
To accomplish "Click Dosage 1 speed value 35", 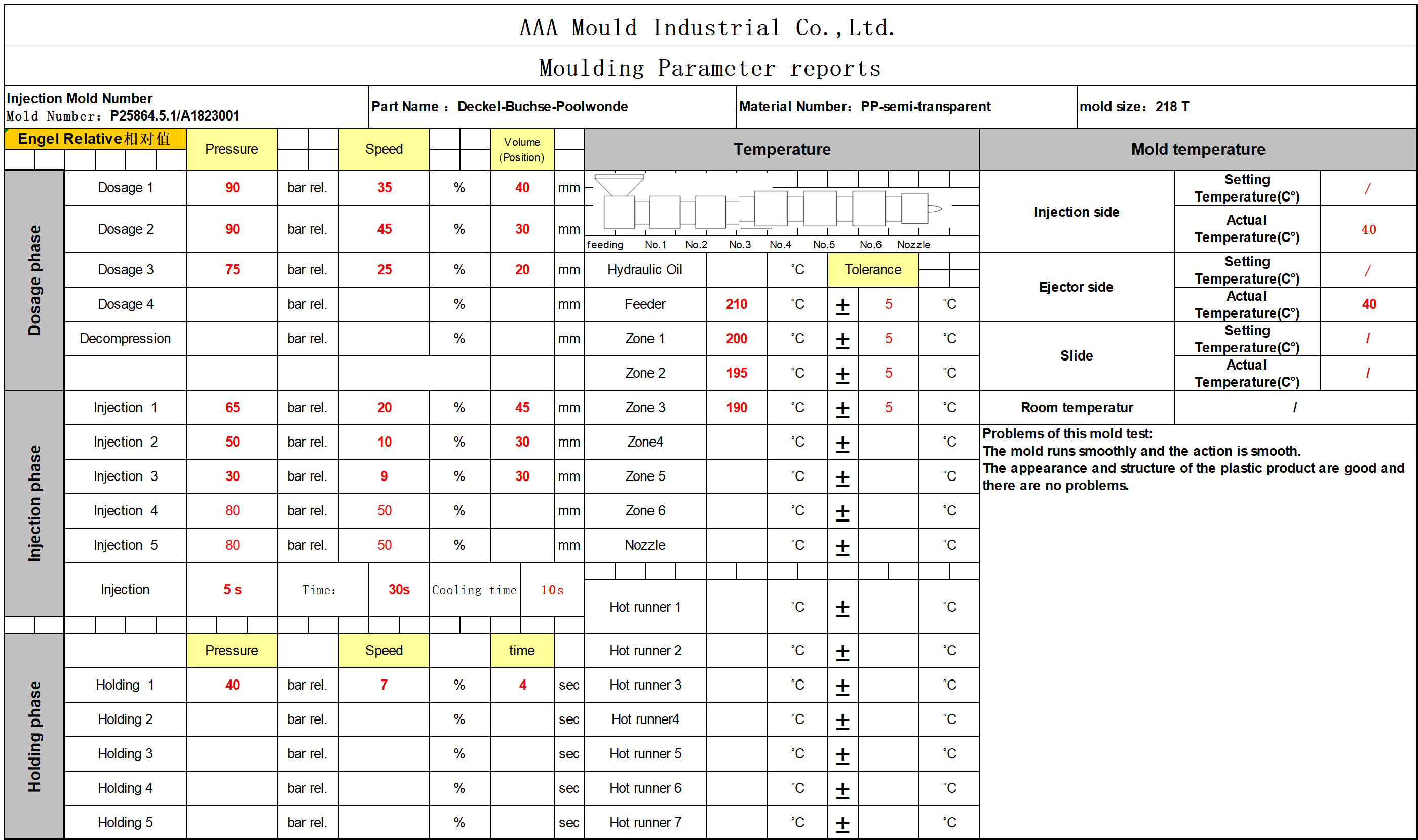I will (x=385, y=187).
